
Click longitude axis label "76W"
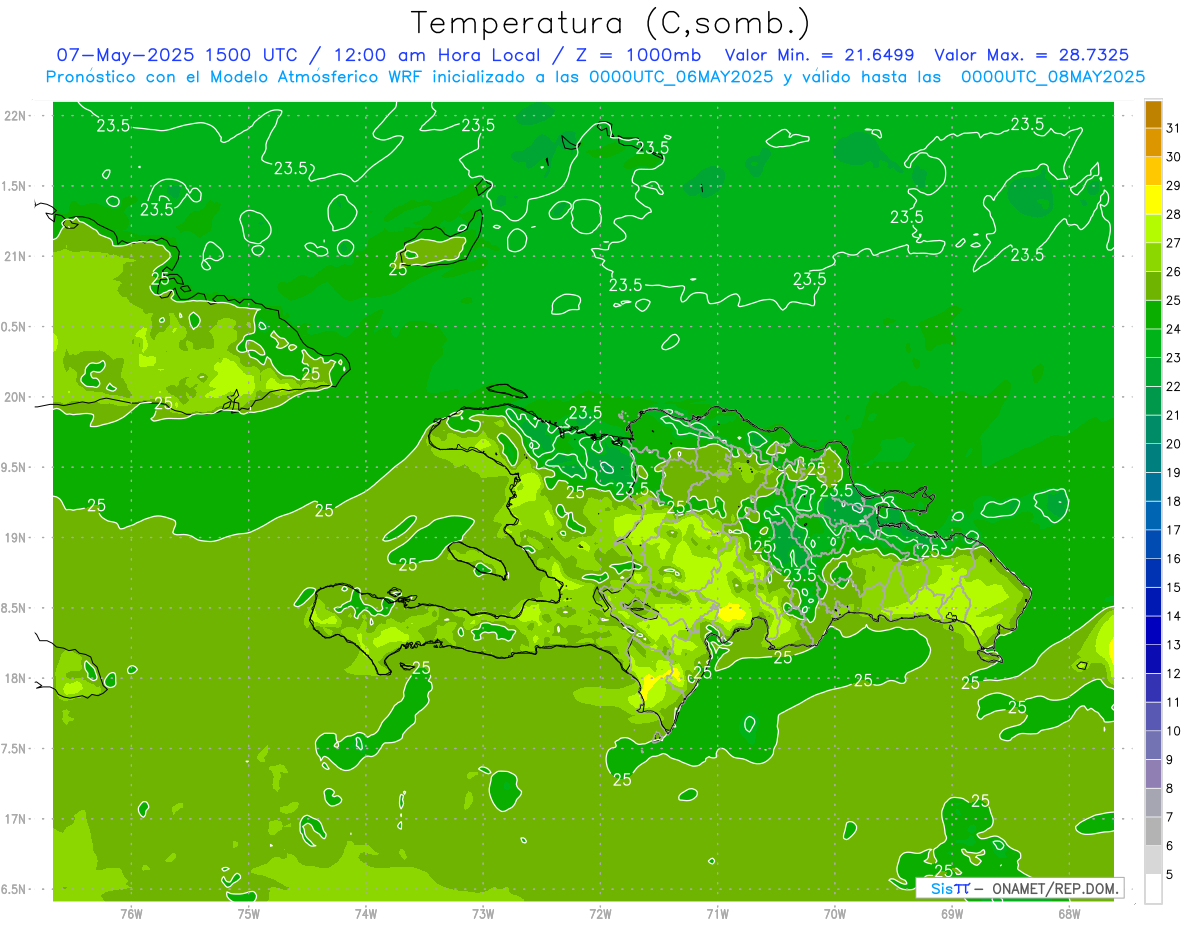(131, 913)
